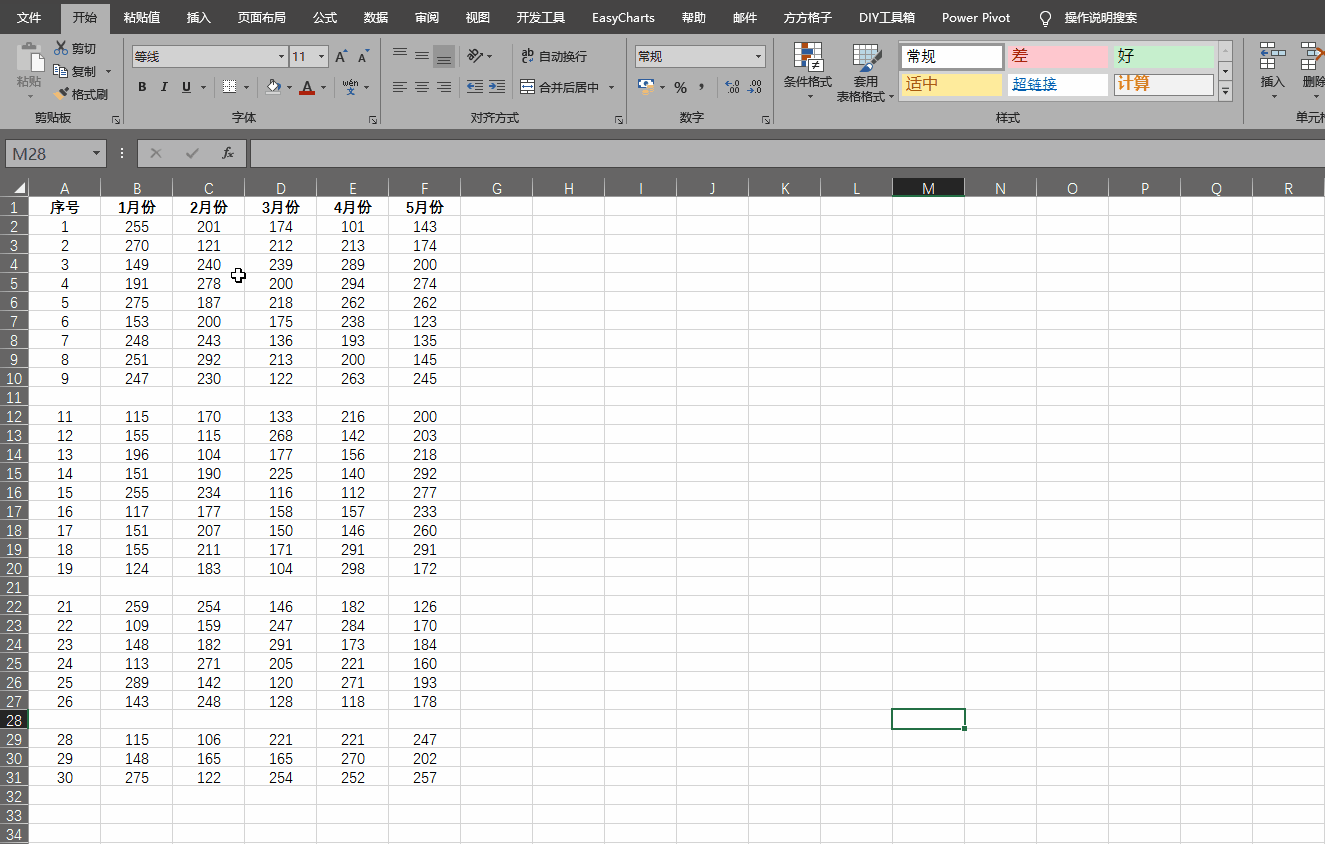Click the Copy (复制) icon

pos(61,71)
